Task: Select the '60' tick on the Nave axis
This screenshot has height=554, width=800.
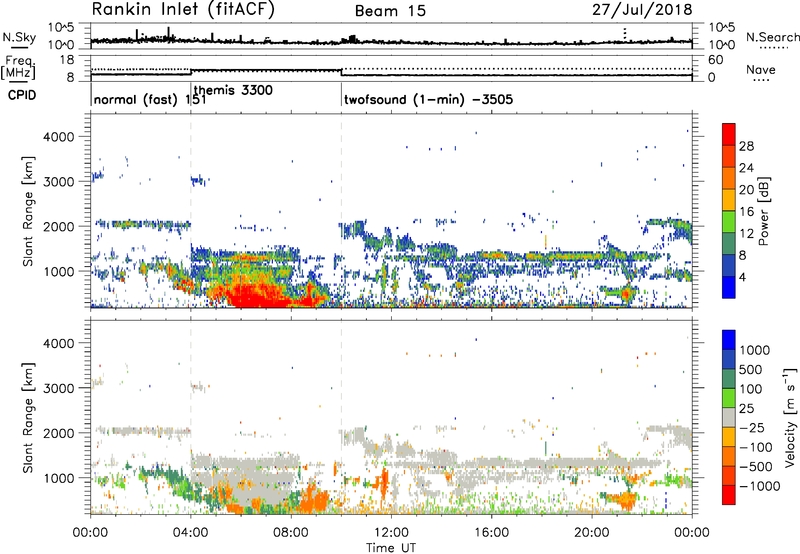Action: tap(716, 60)
